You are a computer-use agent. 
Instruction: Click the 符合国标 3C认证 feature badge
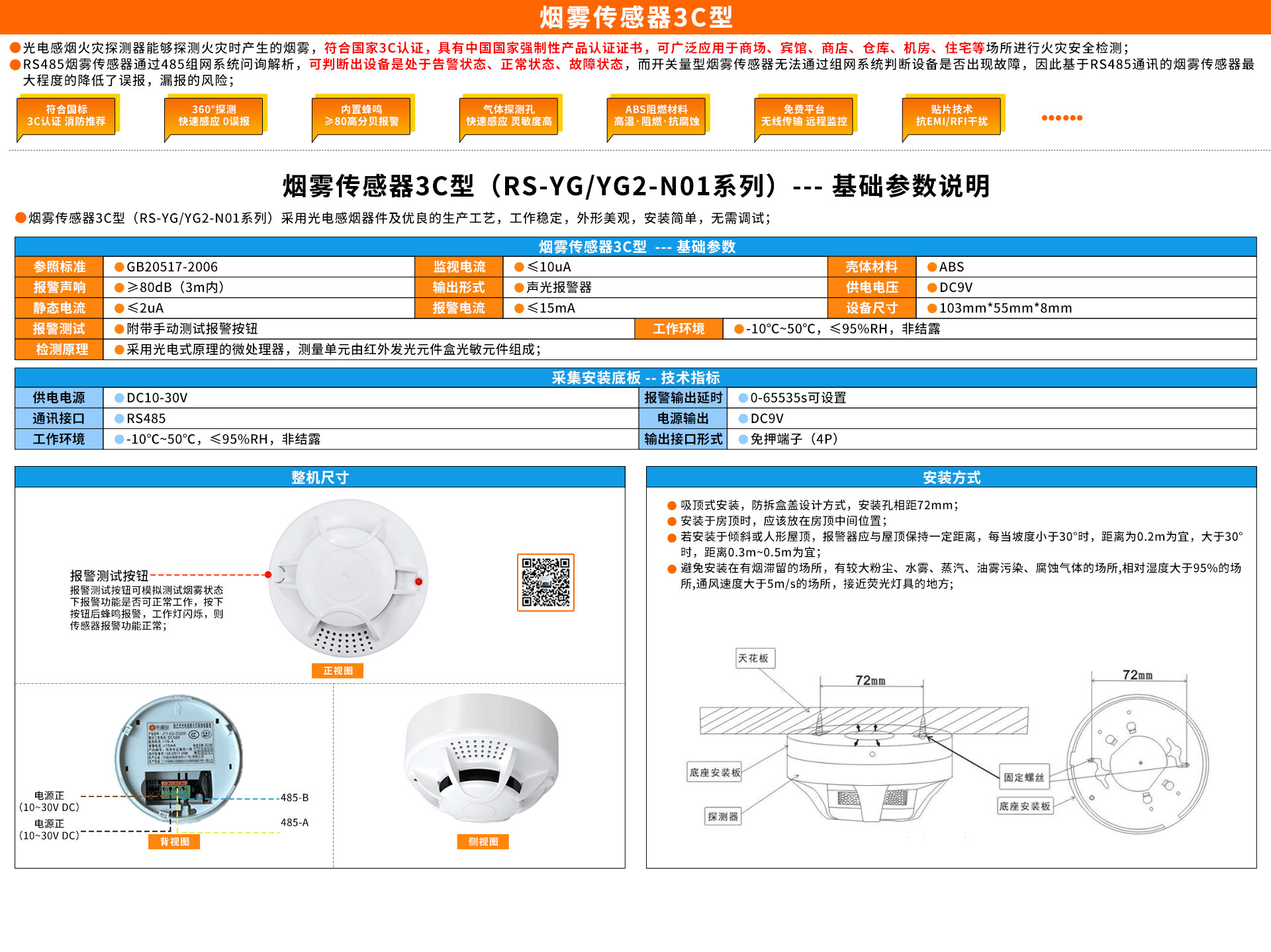(66, 116)
